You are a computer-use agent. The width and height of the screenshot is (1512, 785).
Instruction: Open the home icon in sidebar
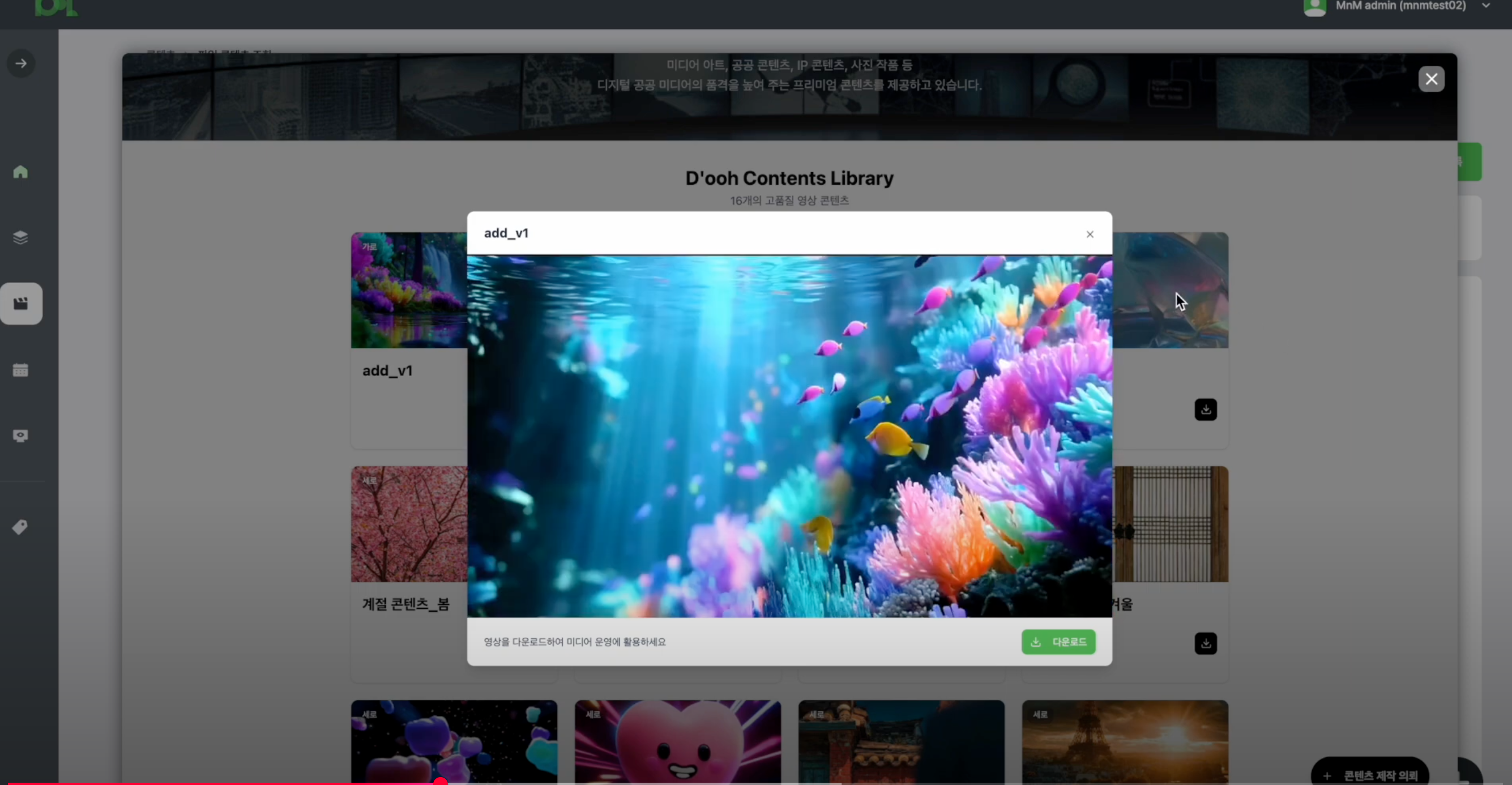coord(20,172)
